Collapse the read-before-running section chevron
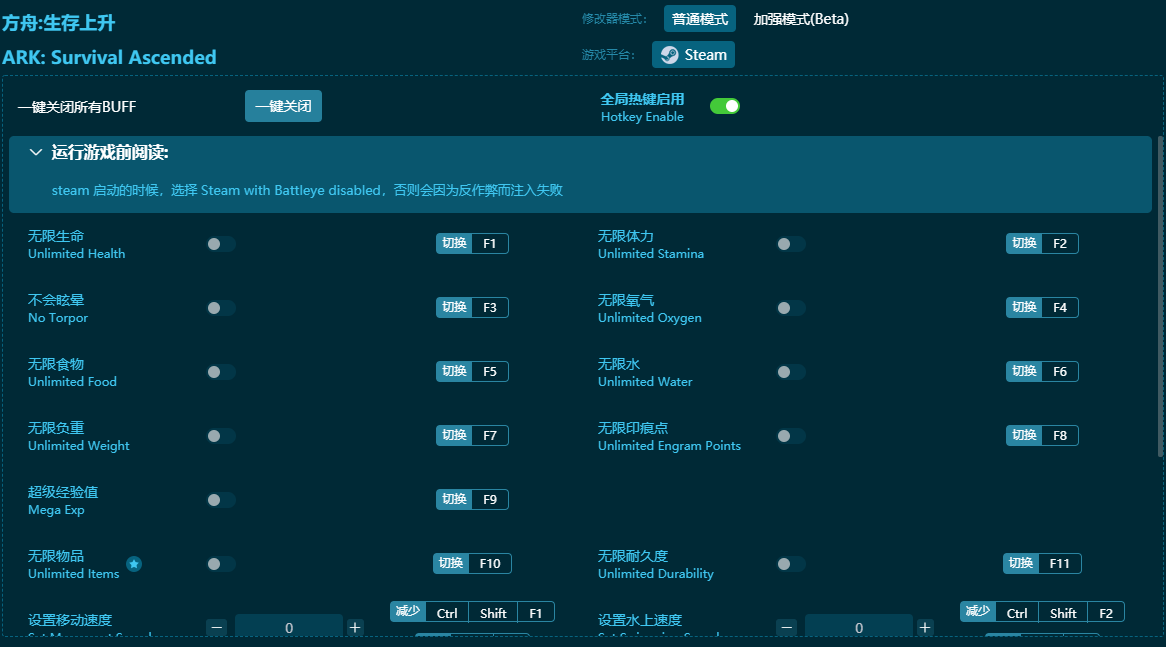 click(35, 152)
